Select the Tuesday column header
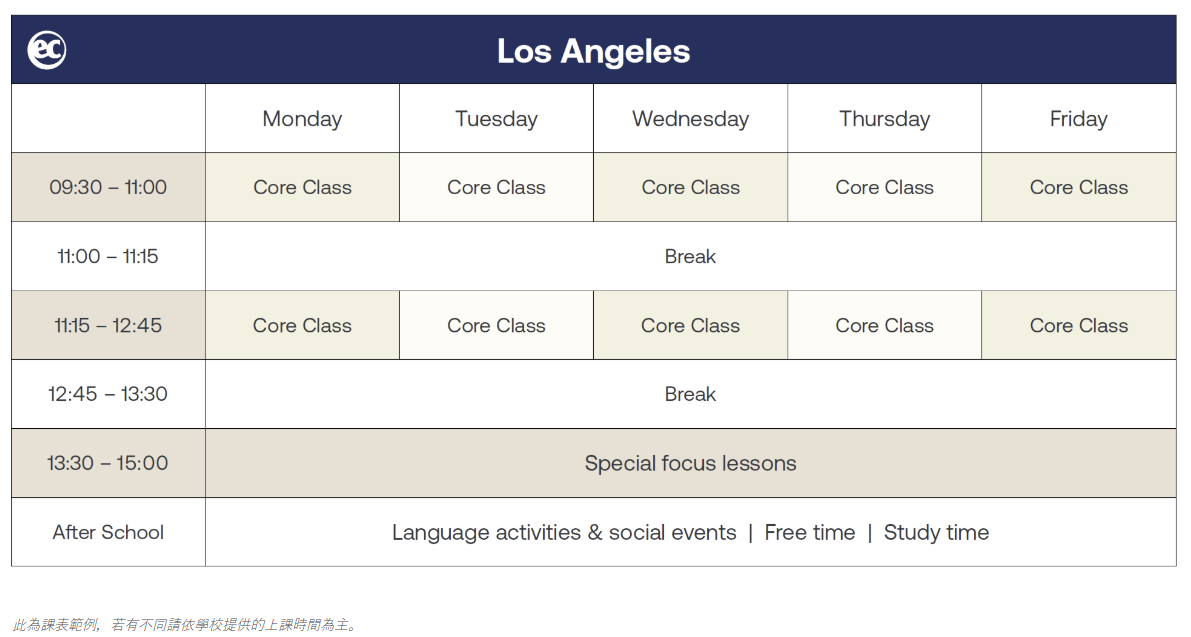The width and height of the screenshot is (1191, 637). (x=496, y=118)
